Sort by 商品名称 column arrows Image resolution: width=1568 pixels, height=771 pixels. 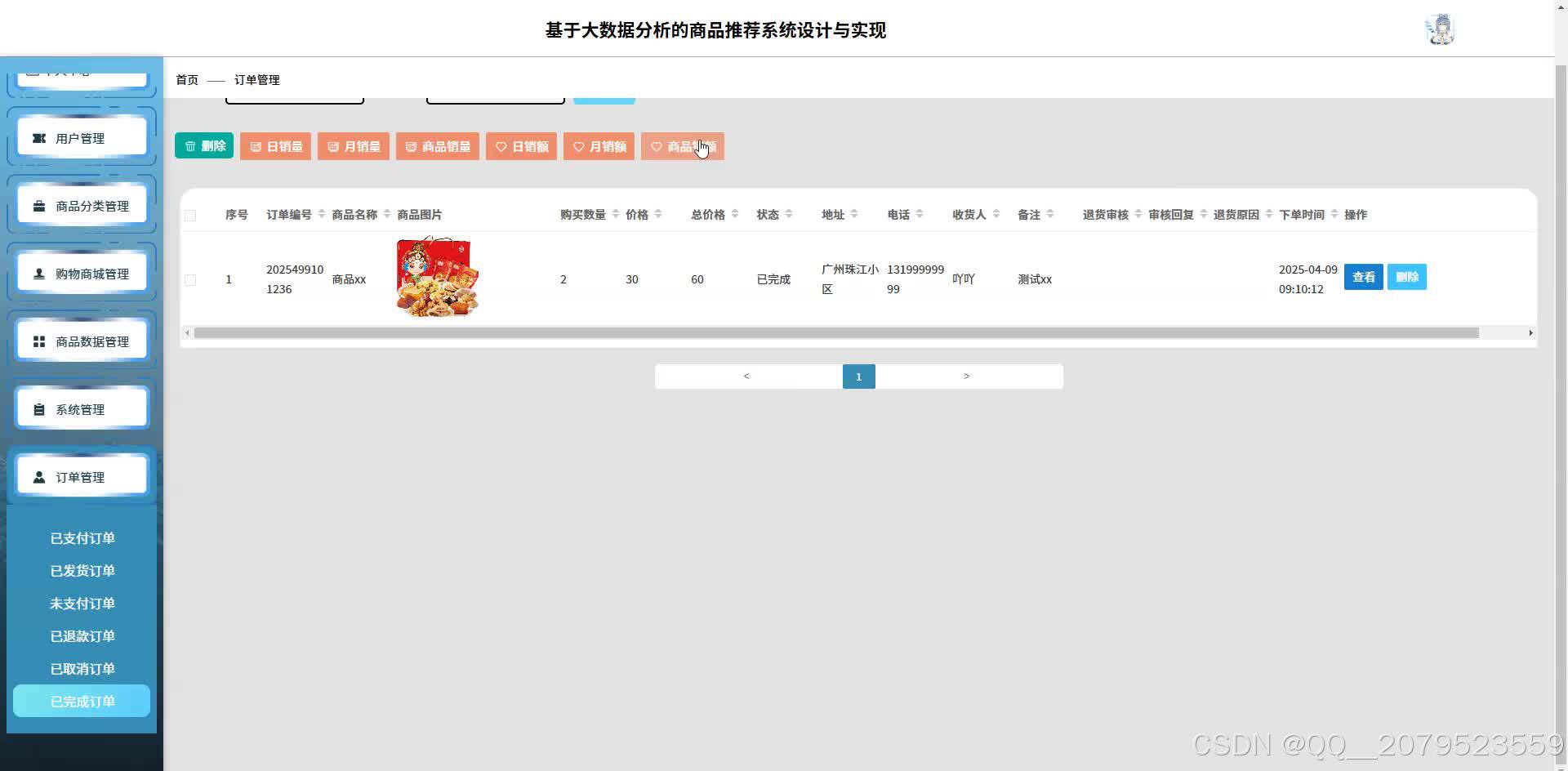click(387, 214)
